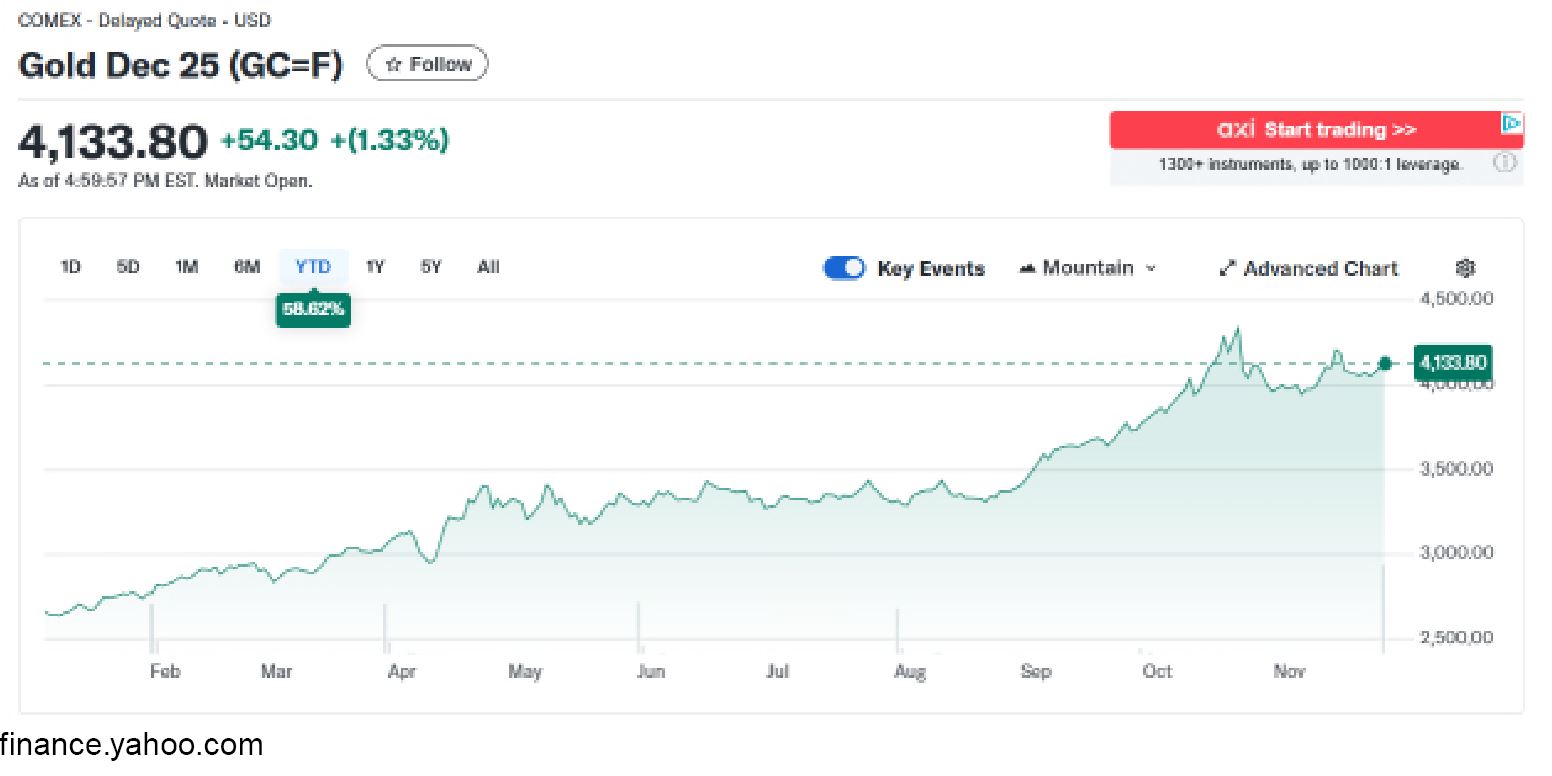This screenshot has height=776, width=1552.
Task: Select the 1D time range
Action: tap(70, 267)
